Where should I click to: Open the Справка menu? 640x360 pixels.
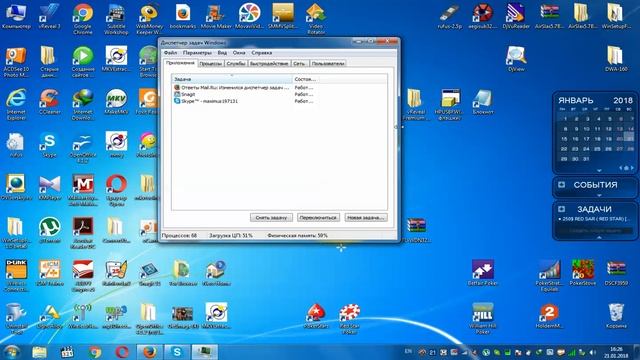coord(262,53)
